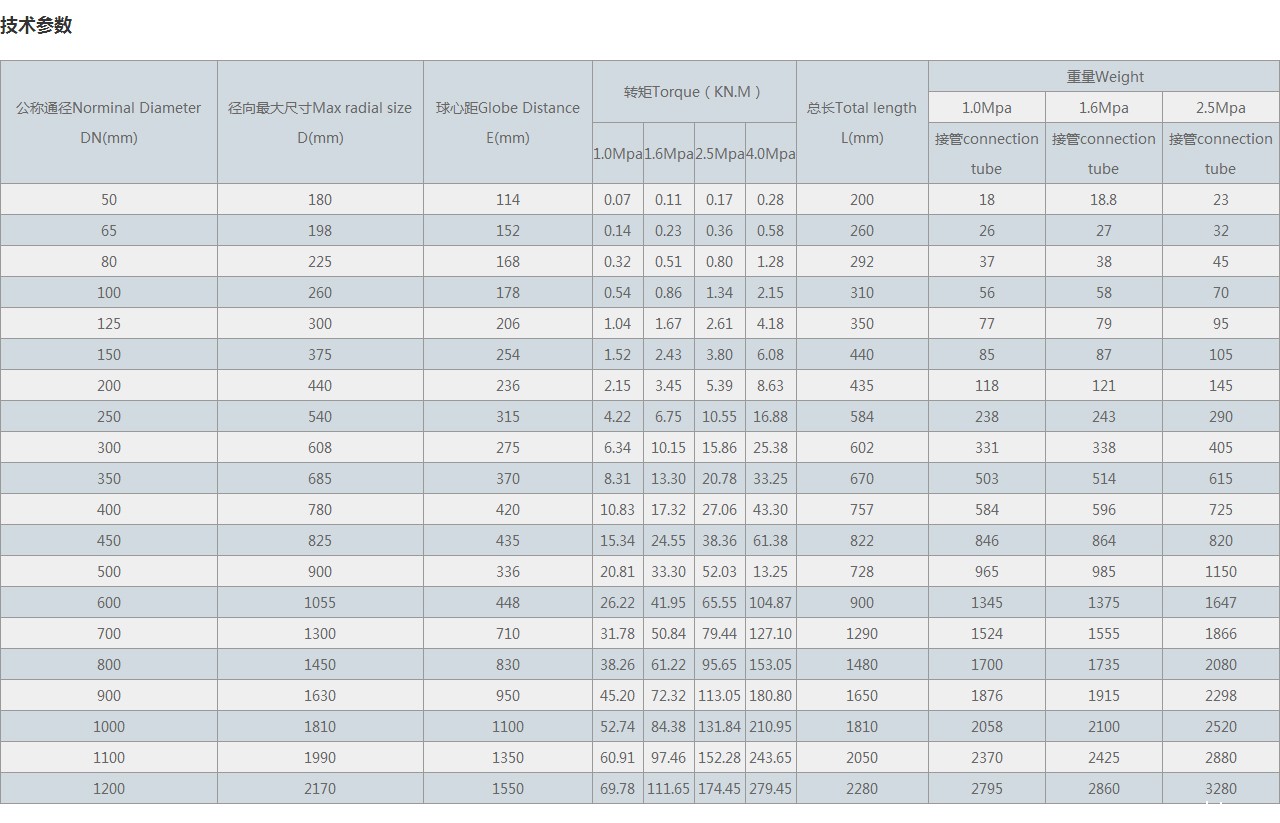
Task: Select torque value 279.45
Action: coord(770,788)
